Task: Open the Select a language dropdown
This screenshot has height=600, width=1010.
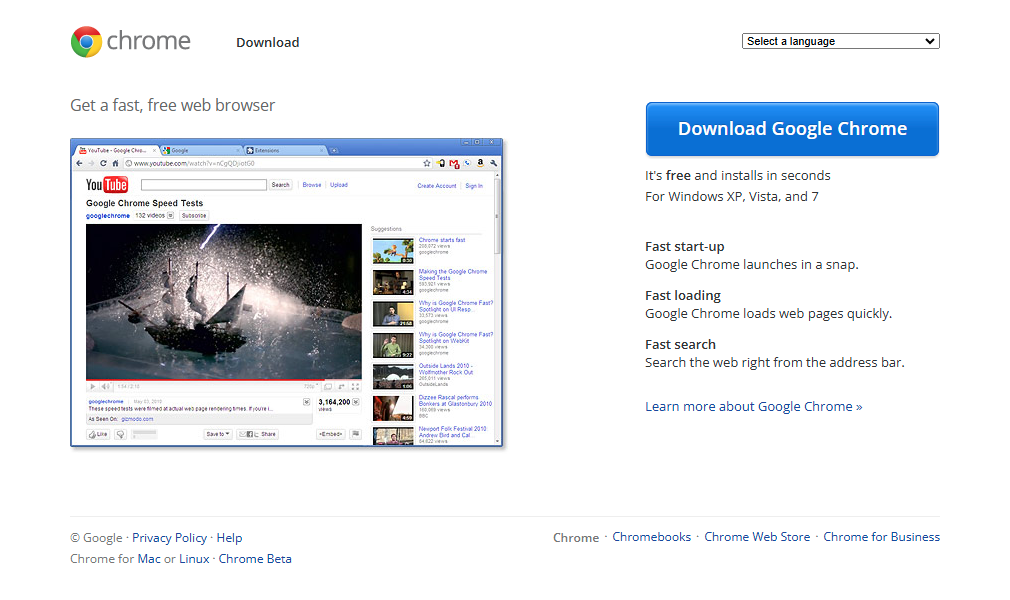Action: 841,41
